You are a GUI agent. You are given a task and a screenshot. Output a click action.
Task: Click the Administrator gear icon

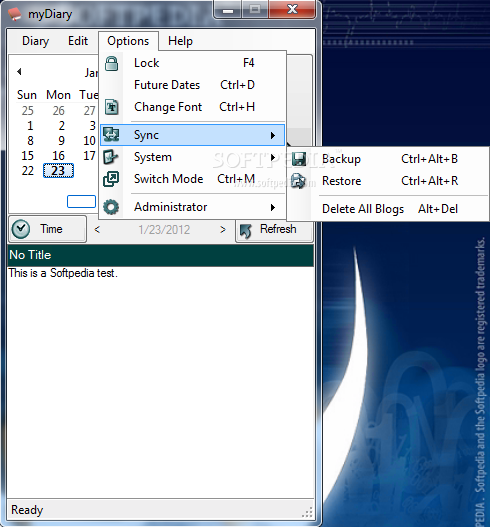tap(111, 207)
